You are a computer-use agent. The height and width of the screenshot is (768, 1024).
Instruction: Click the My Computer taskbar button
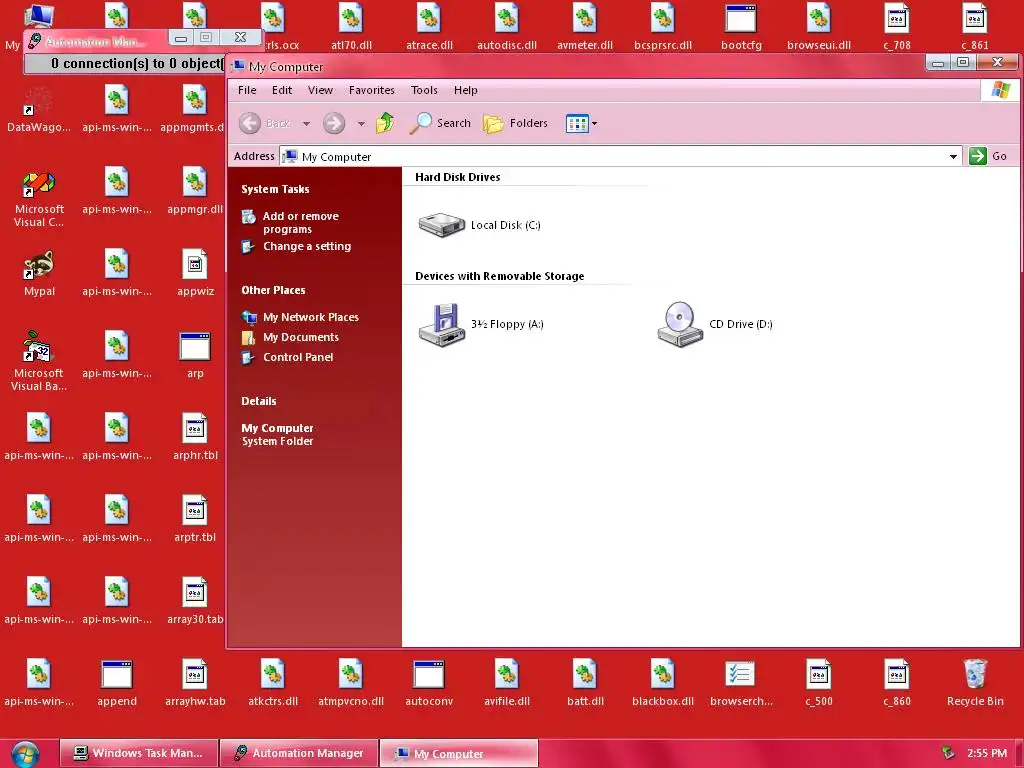coord(458,753)
